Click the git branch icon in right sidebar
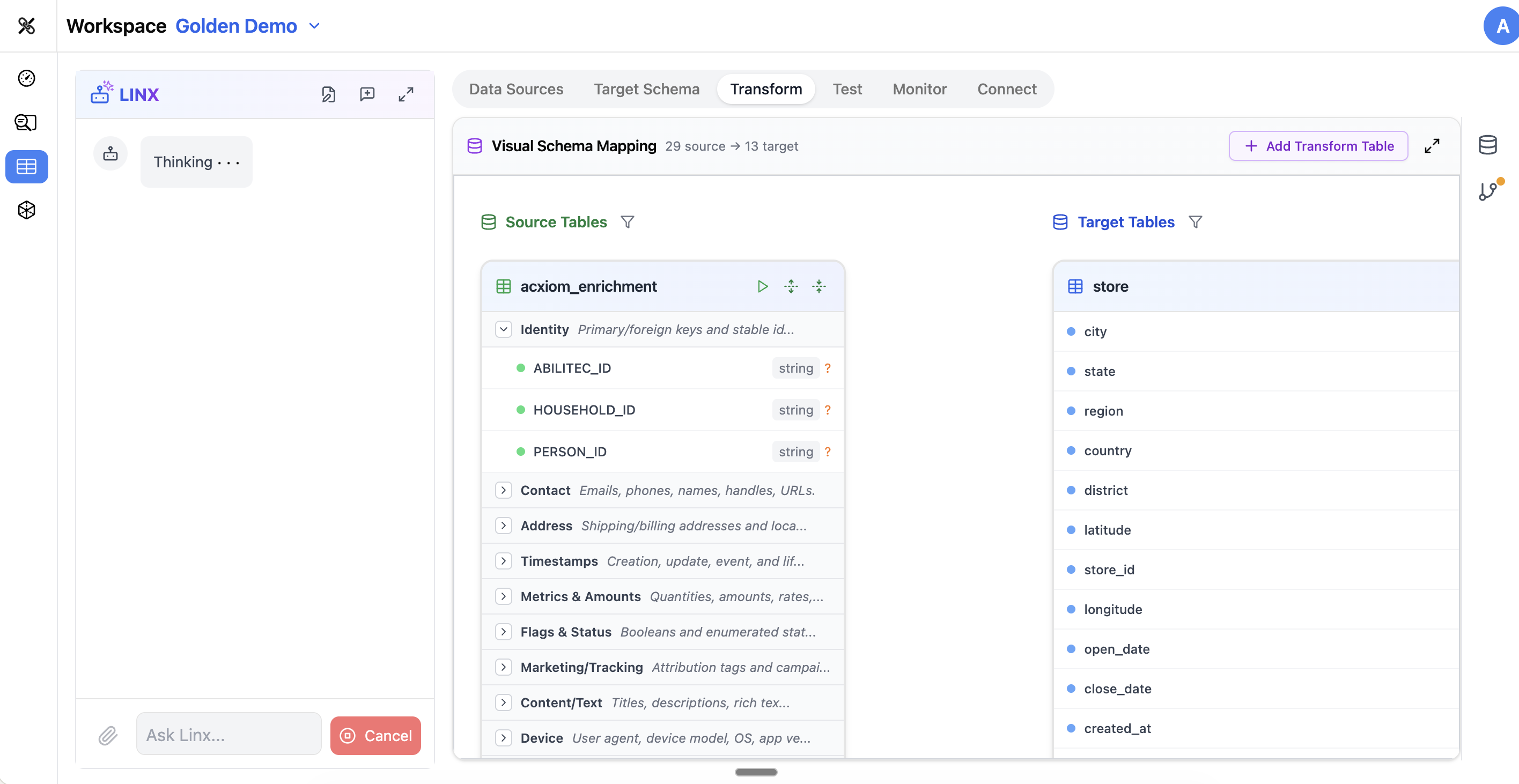This screenshot has width=1519, height=784. [x=1487, y=191]
